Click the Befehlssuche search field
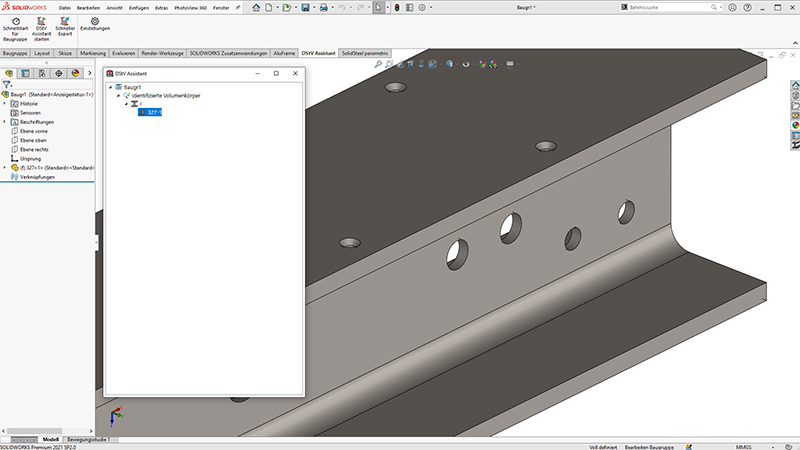The image size is (800, 450). point(668,8)
